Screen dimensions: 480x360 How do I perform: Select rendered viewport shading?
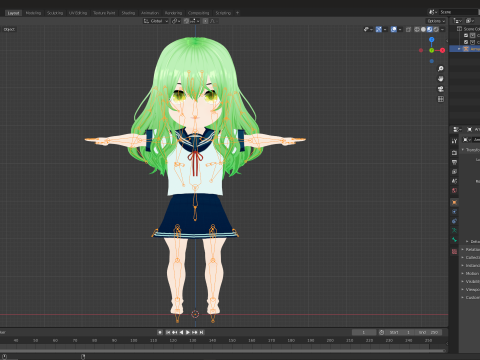[436, 29]
